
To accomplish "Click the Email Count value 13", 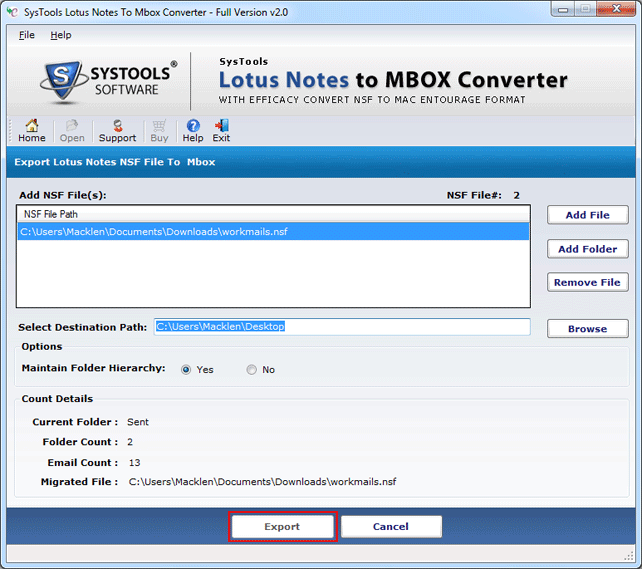I will [134, 463].
